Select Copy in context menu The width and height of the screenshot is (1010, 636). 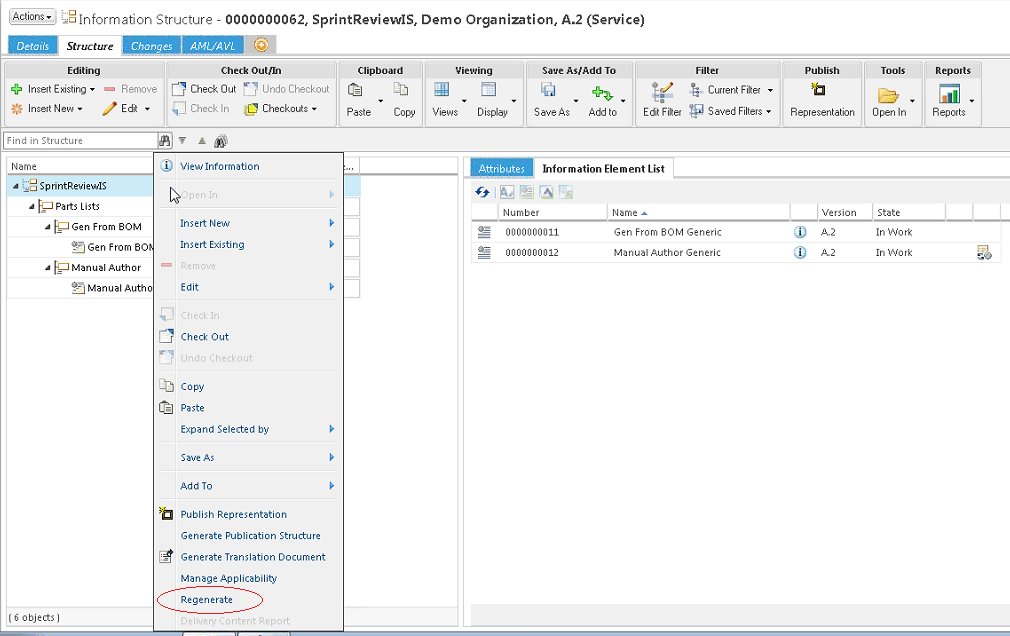click(192, 387)
